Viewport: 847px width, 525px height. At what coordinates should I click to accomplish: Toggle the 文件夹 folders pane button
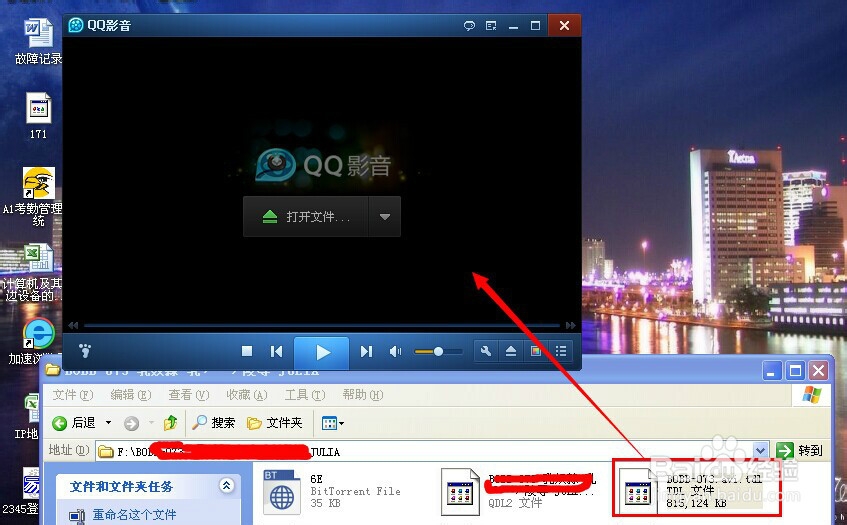pyautogui.click(x=275, y=423)
